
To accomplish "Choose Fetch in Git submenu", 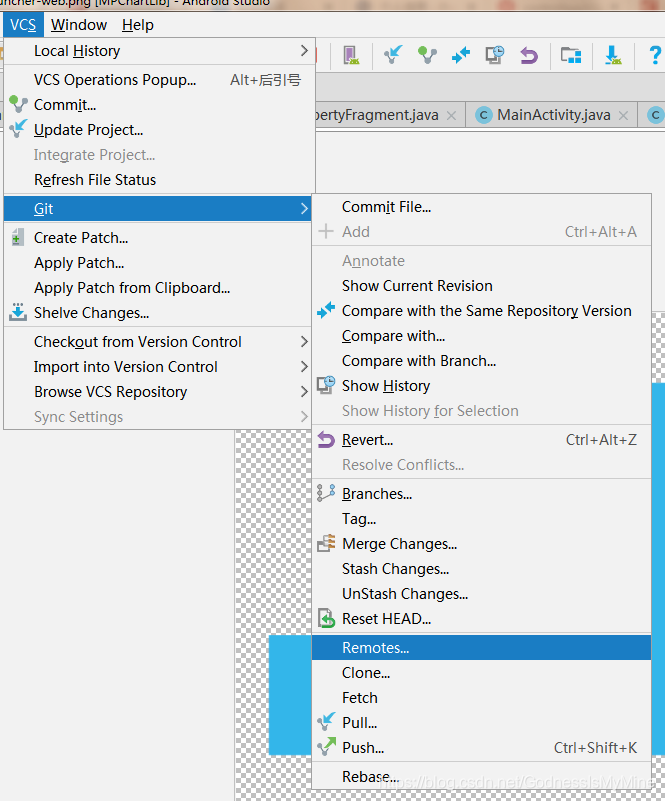I will coord(481,698).
